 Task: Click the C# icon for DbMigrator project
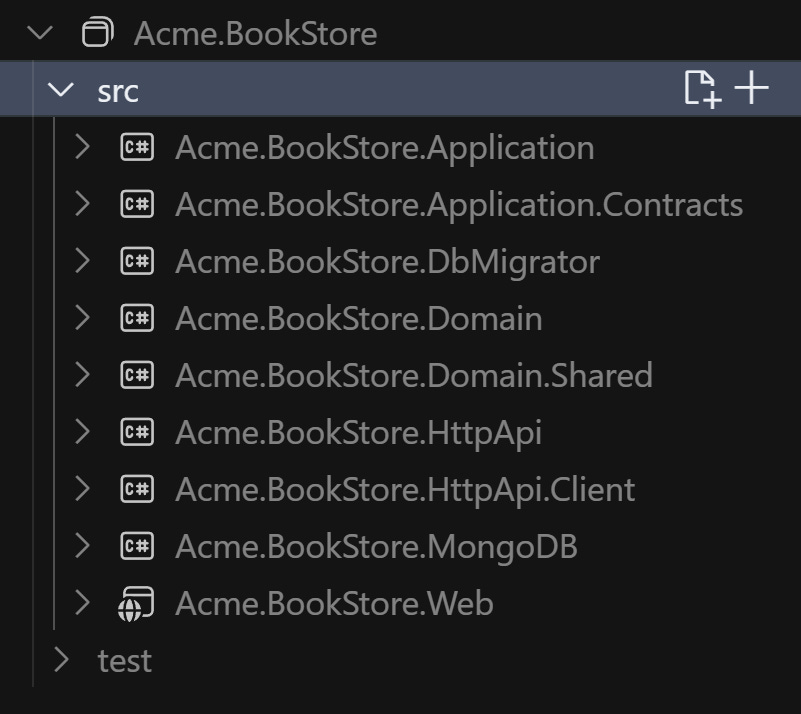[x=137, y=261]
